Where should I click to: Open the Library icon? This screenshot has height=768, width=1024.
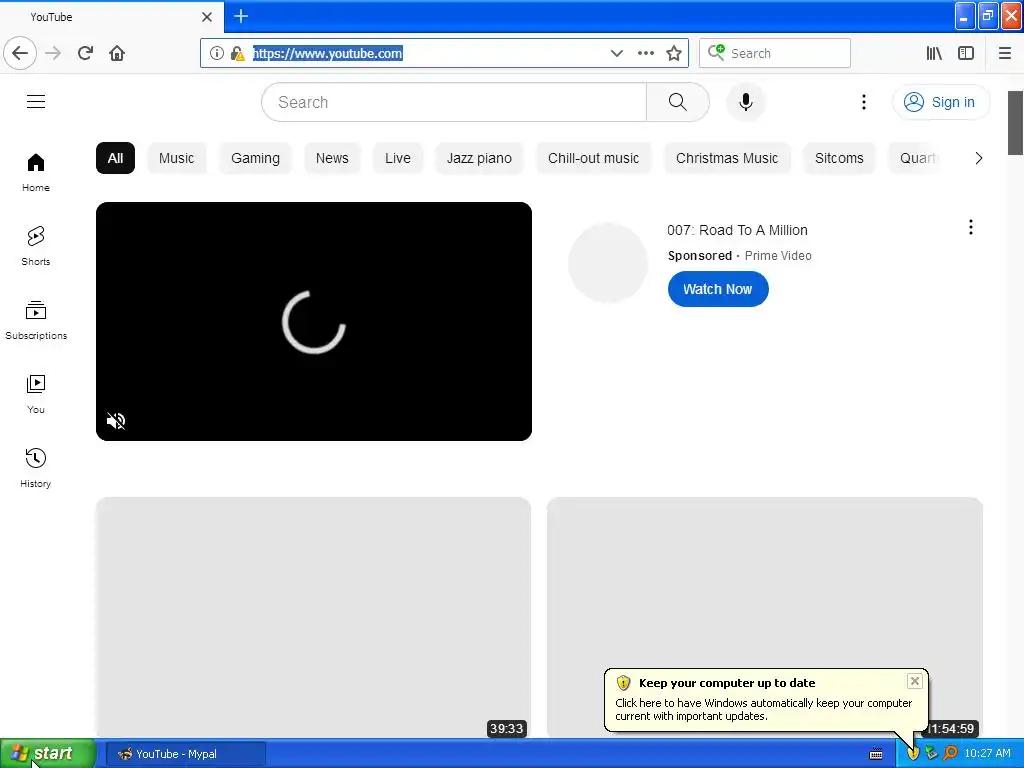click(x=934, y=53)
